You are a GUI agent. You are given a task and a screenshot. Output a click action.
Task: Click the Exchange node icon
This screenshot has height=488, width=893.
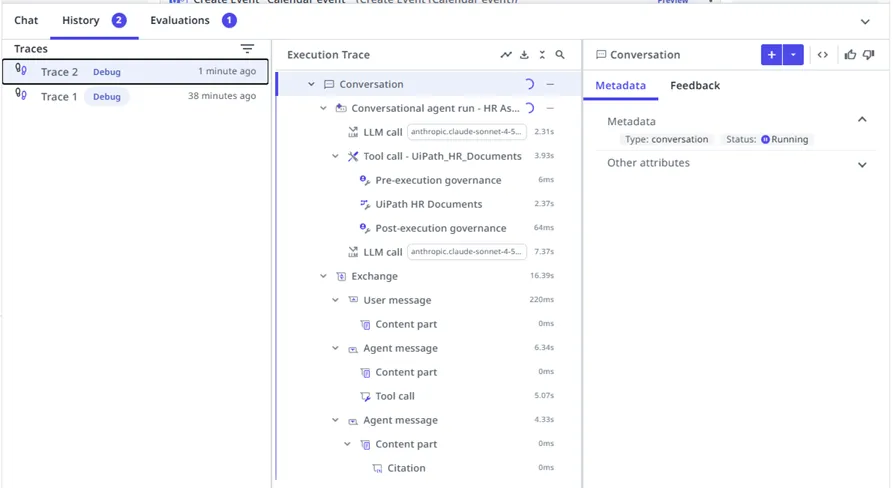[341, 276]
